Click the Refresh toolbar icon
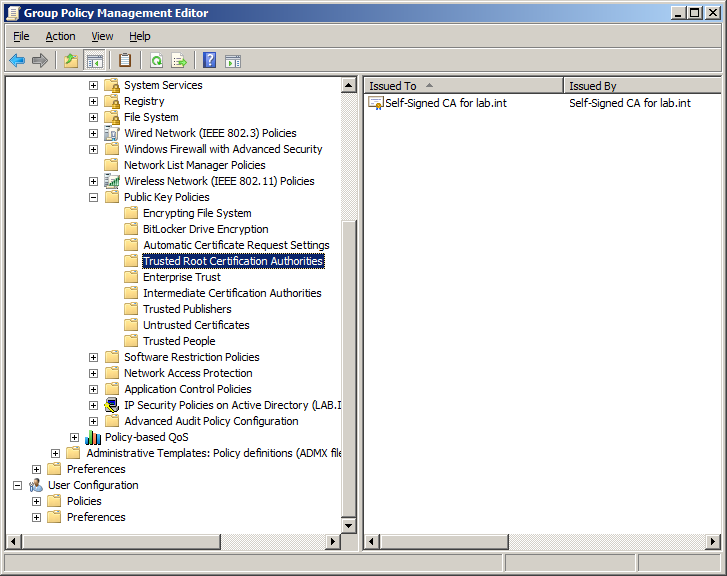The width and height of the screenshot is (727, 576). [157, 60]
